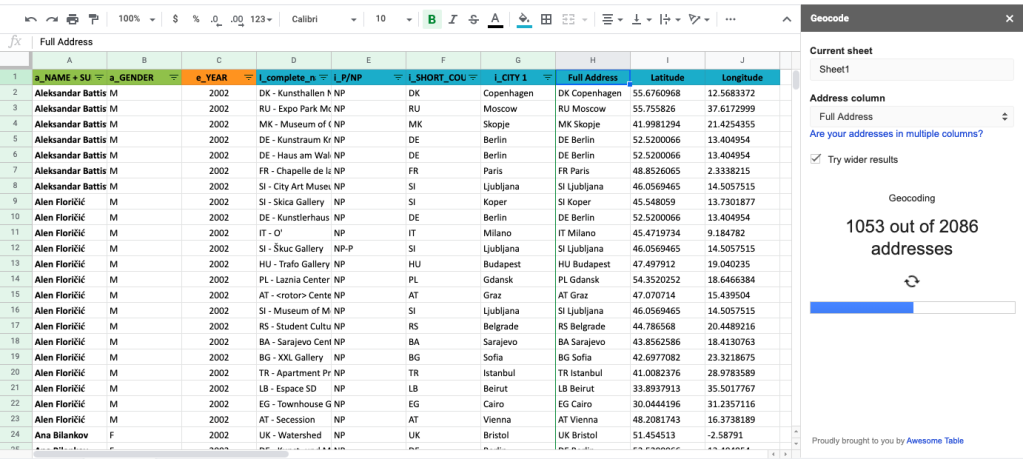Open the Address column dropdown
This screenshot has height=459, width=1023.
point(911,117)
